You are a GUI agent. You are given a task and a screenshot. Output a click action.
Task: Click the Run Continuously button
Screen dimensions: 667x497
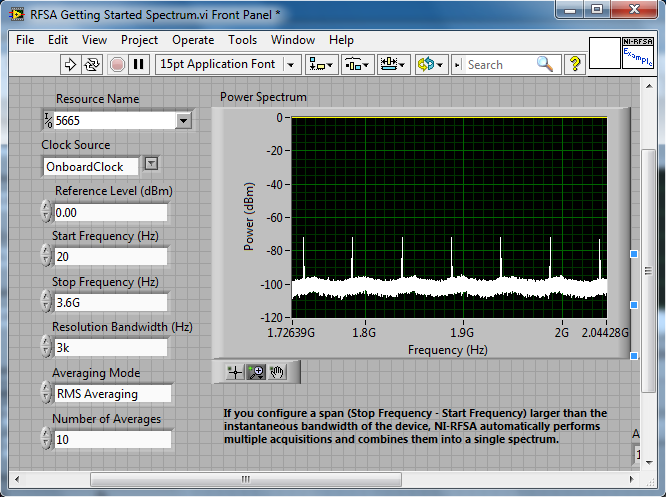[x=92, y=64]
